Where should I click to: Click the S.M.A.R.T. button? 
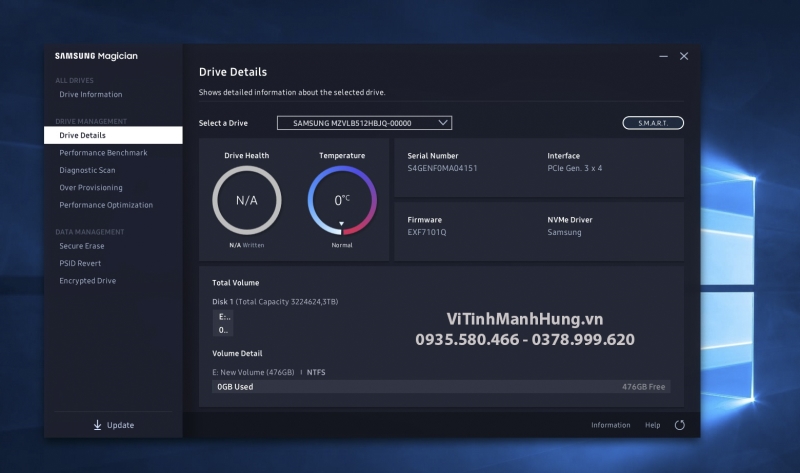tap(653, 123)
